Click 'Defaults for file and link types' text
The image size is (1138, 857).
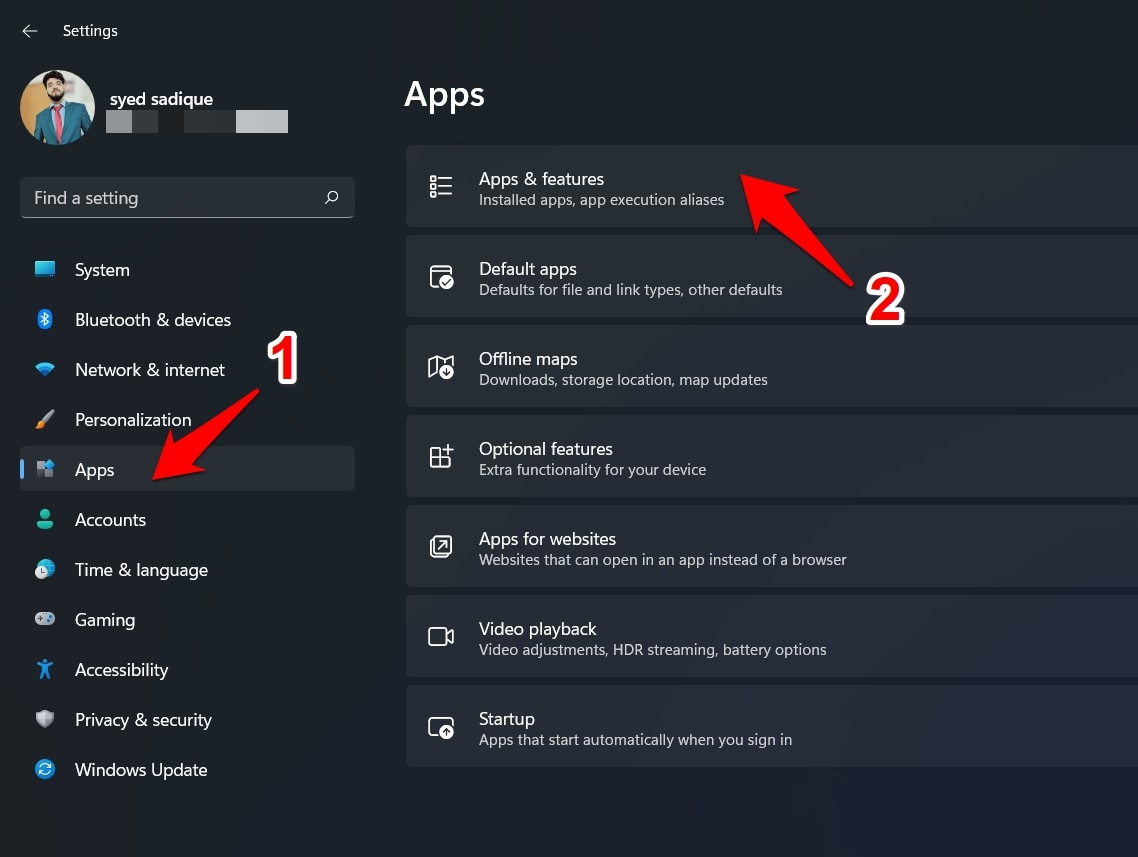(631, 290)
